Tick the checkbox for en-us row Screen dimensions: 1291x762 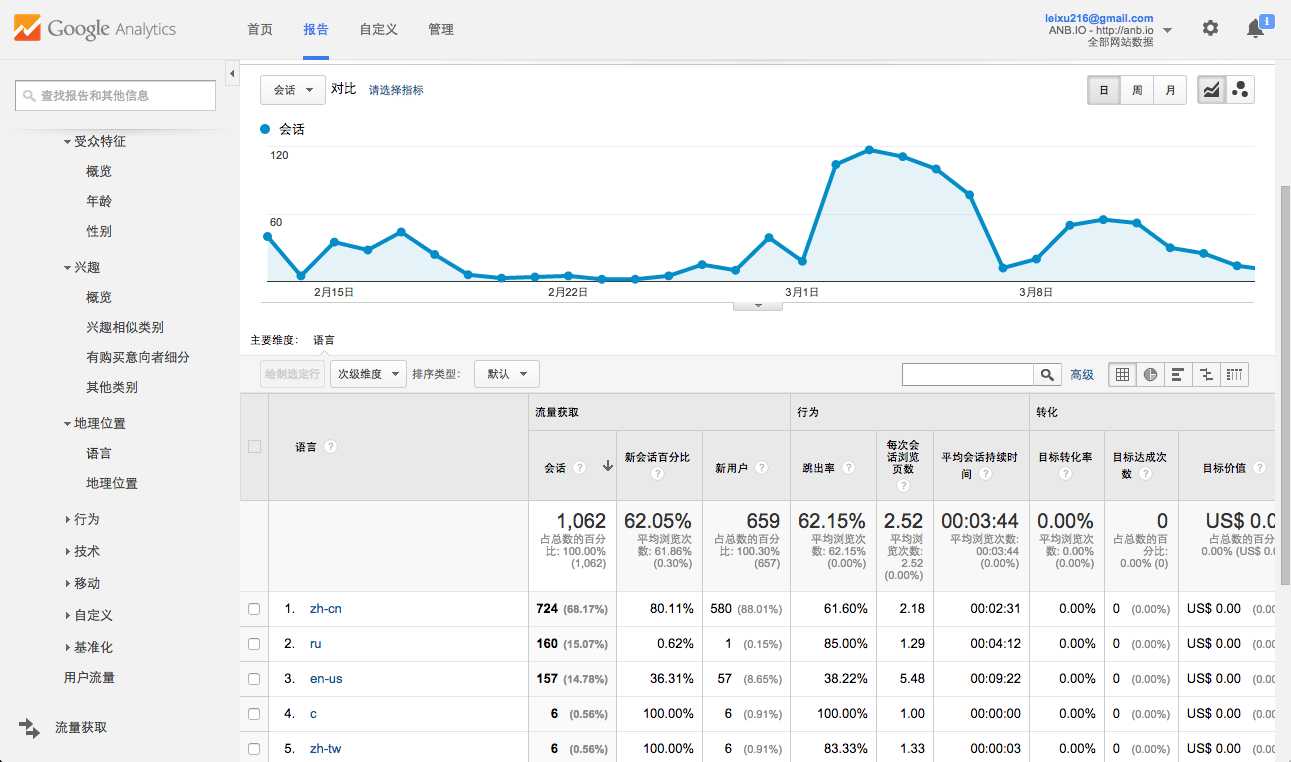(254, 679)
